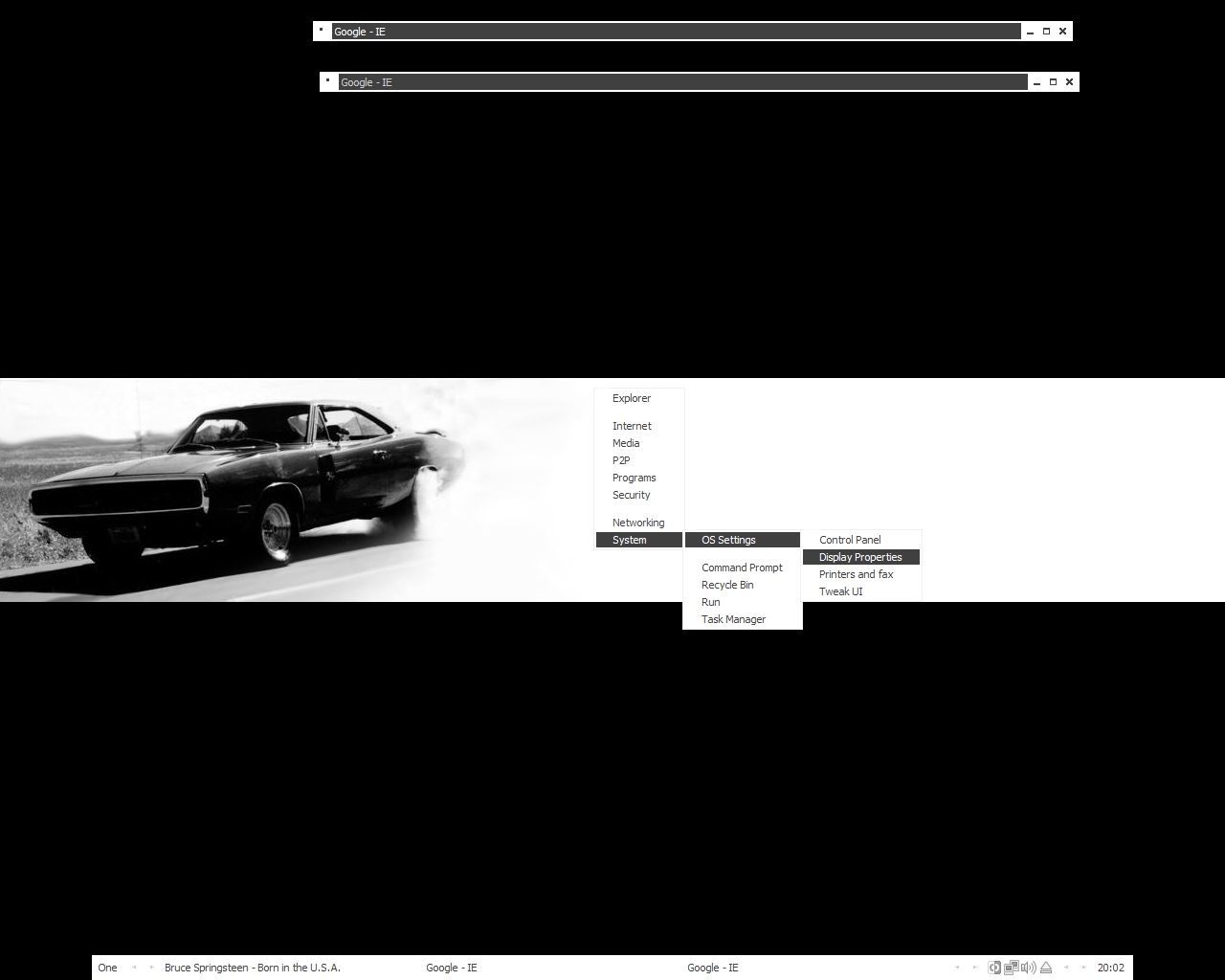Click the window menu icon of lower Google - IE window
Screen dimensions: 1225x980
click(328, 81)
